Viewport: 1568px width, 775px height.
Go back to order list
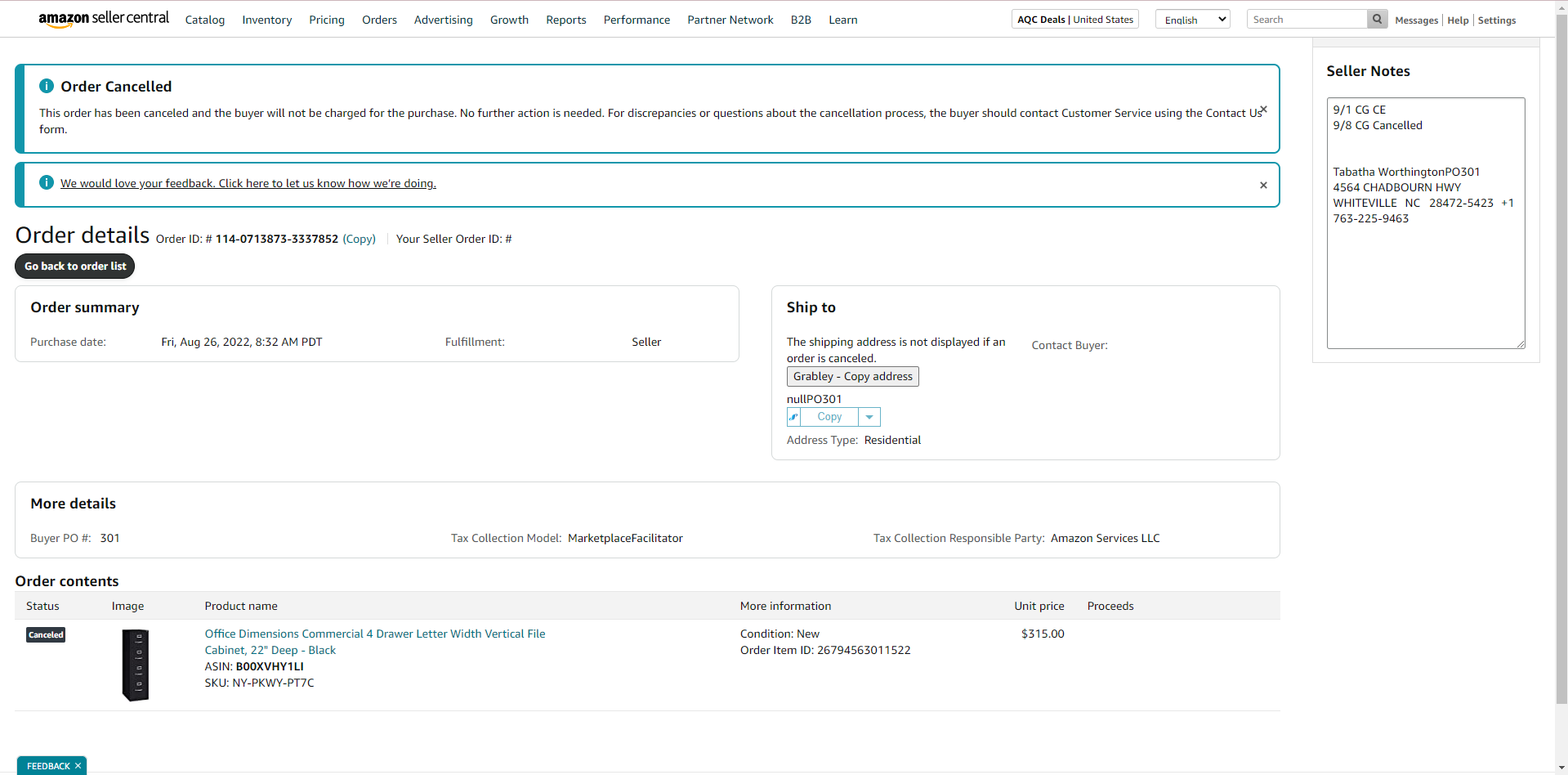[75, 267]
